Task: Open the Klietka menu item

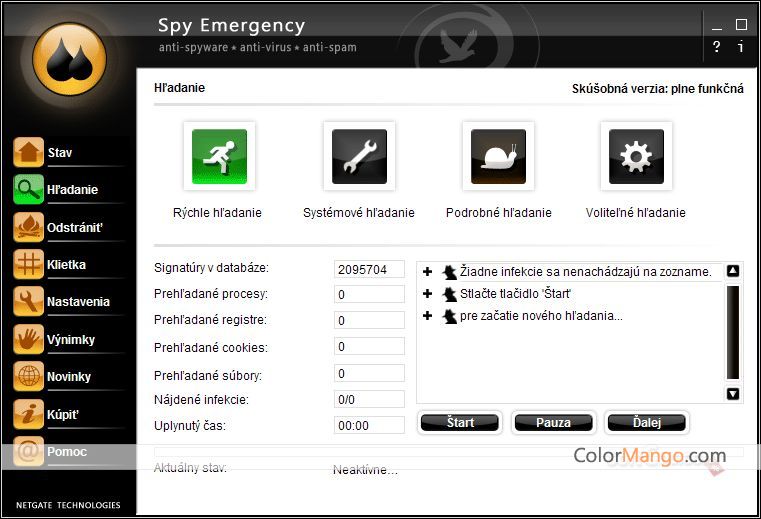Action: click(x=66, y=265)
